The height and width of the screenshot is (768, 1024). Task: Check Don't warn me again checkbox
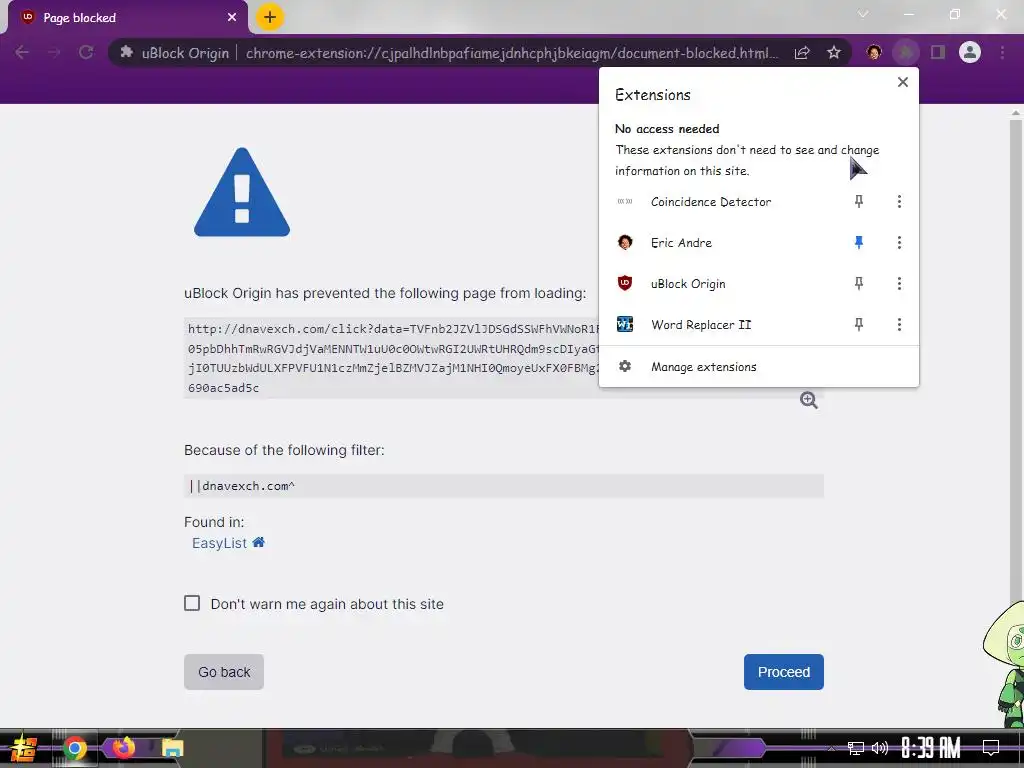coord(192,603)
